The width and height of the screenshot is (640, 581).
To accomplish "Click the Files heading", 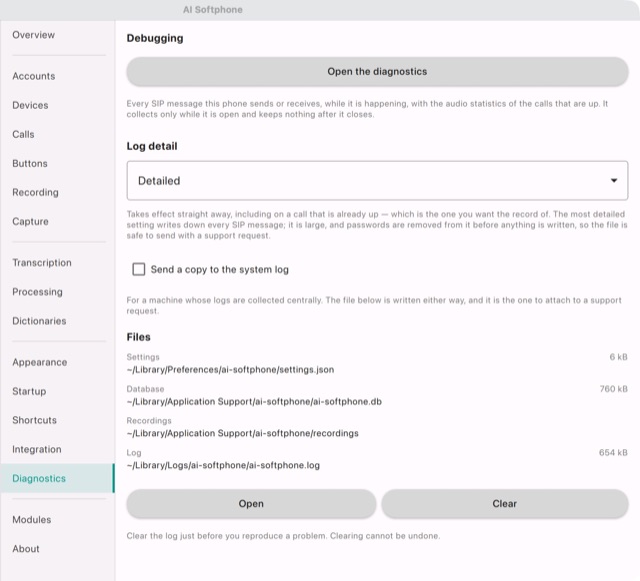I will (x=138, y=337).
